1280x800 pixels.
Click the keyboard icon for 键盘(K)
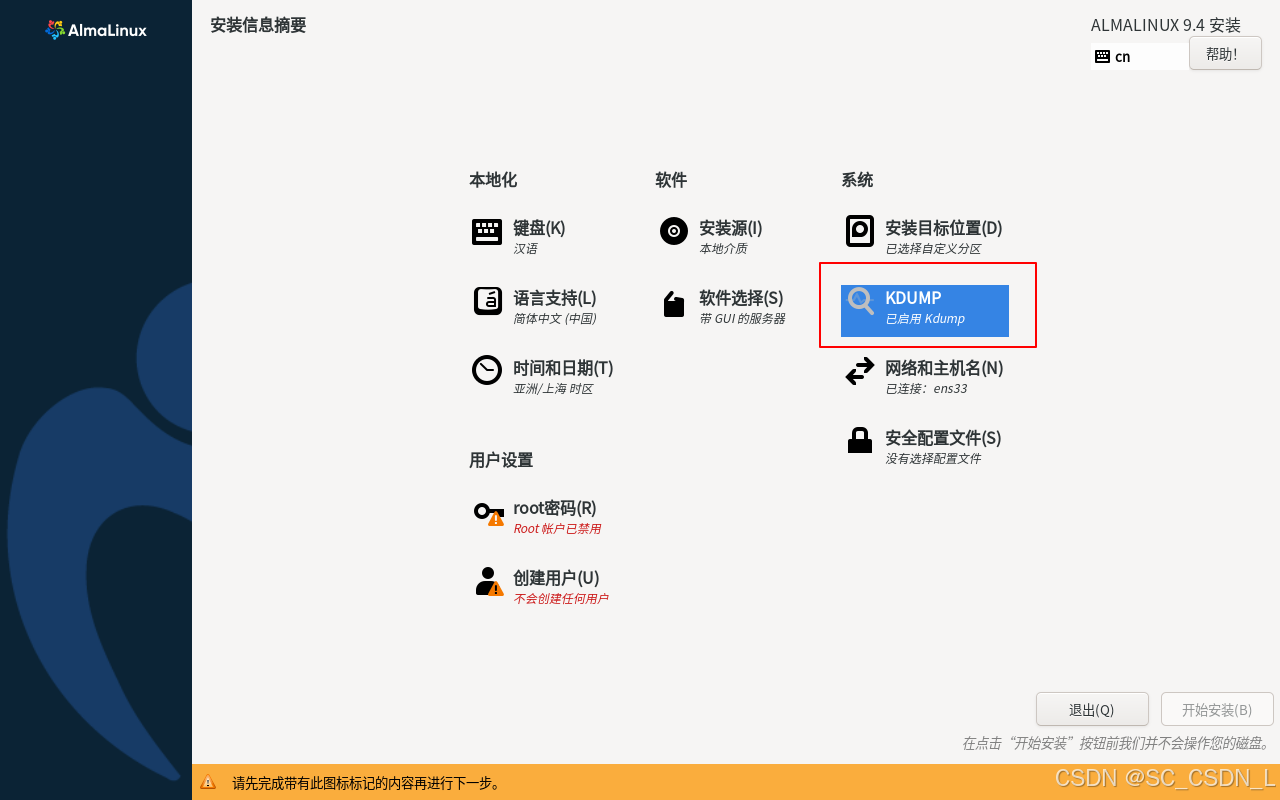tap(487, 232)
